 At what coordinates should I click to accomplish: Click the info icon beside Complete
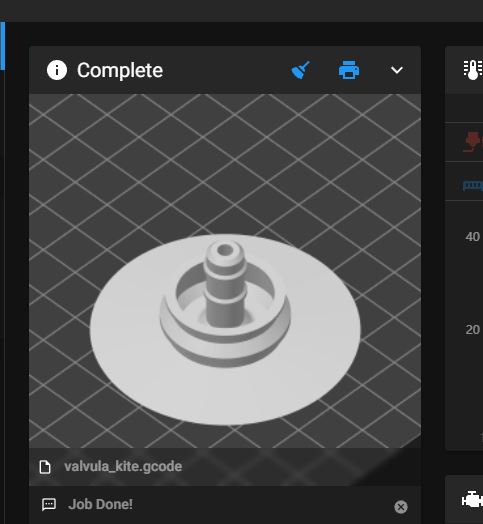tap(57, 70)
